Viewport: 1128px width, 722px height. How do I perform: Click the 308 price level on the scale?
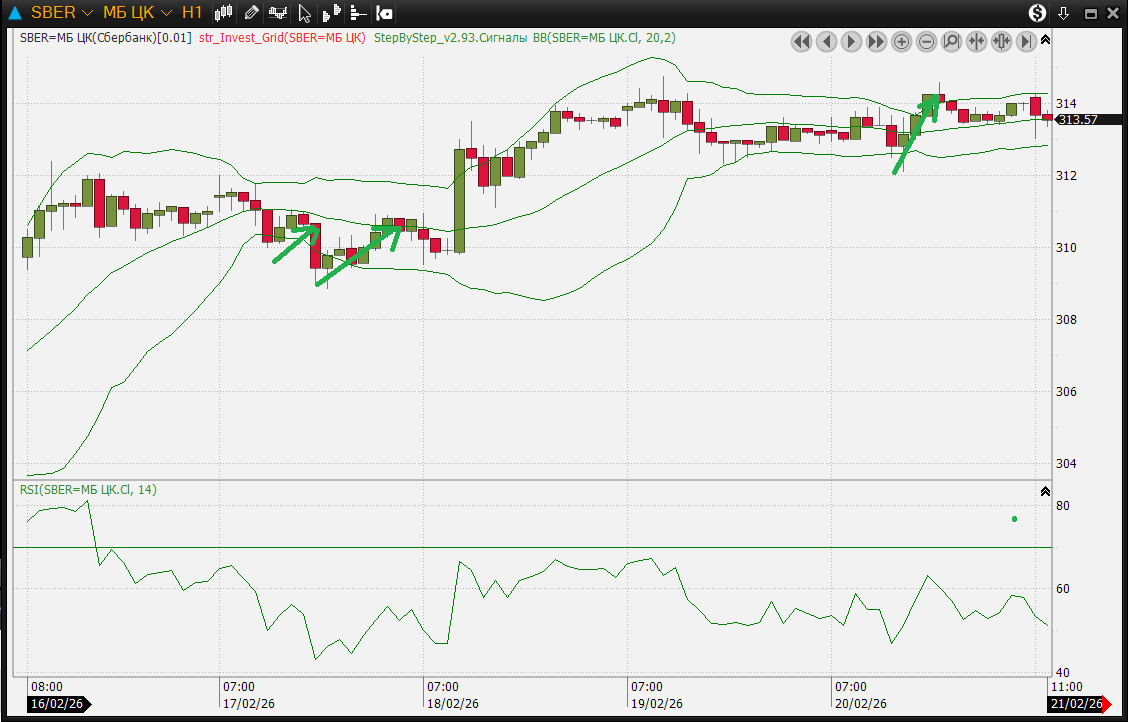pos(1067,319)
